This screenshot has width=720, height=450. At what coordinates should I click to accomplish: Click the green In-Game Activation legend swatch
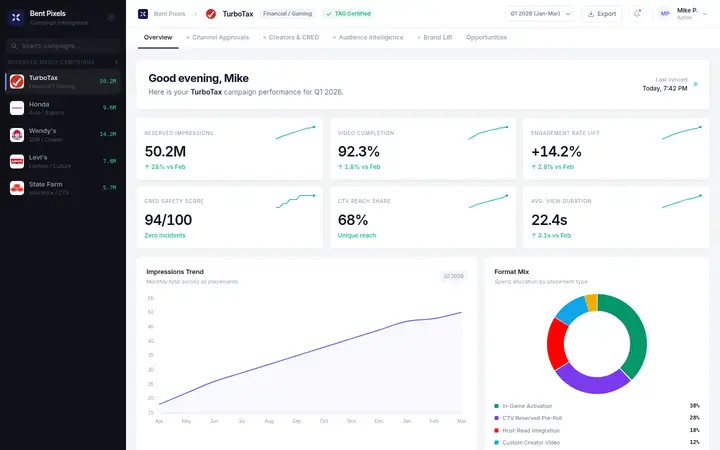(496, 406)
